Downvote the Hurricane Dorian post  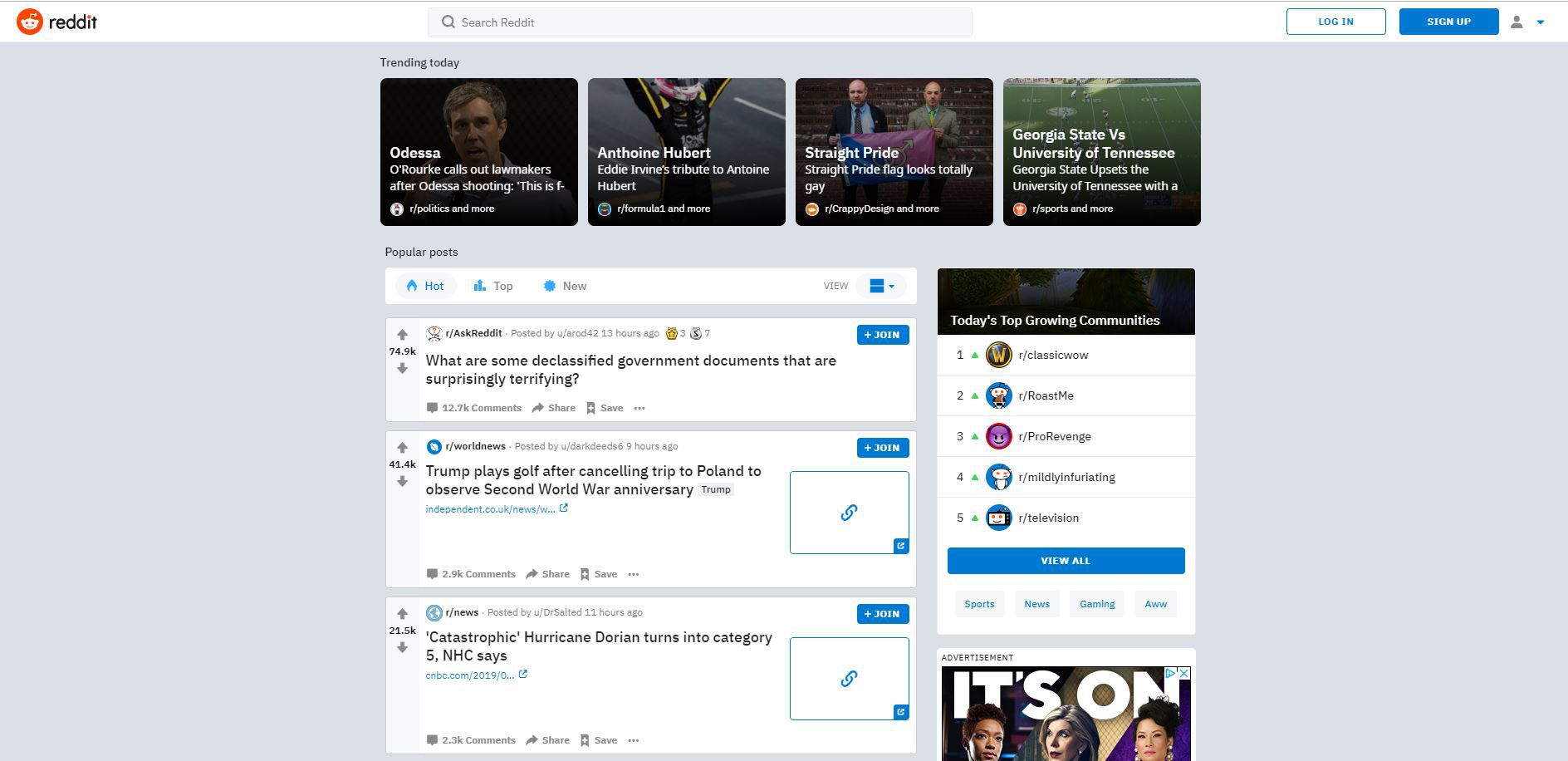coord(402,647)
